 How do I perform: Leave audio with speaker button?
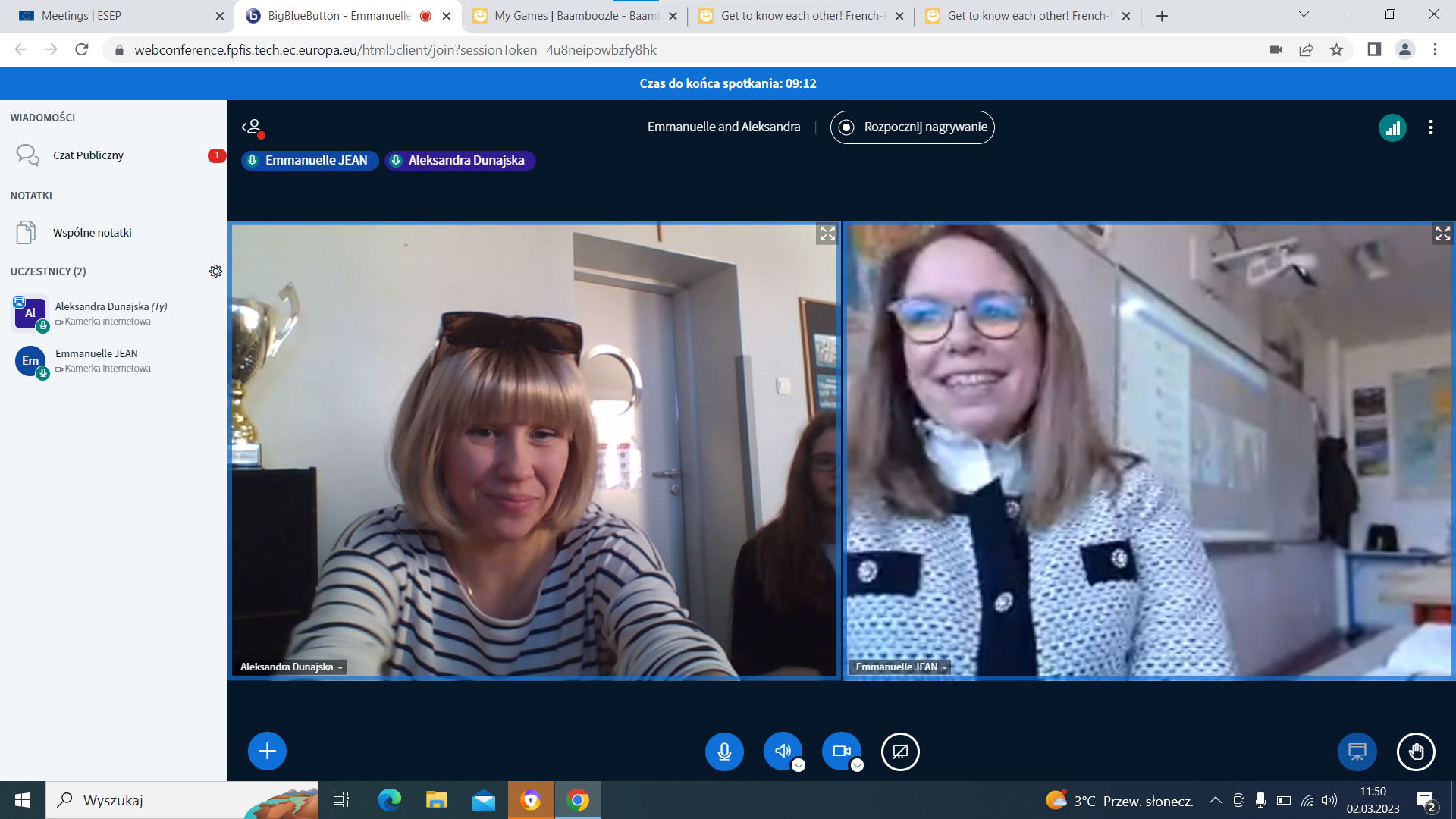click(783, 751)
